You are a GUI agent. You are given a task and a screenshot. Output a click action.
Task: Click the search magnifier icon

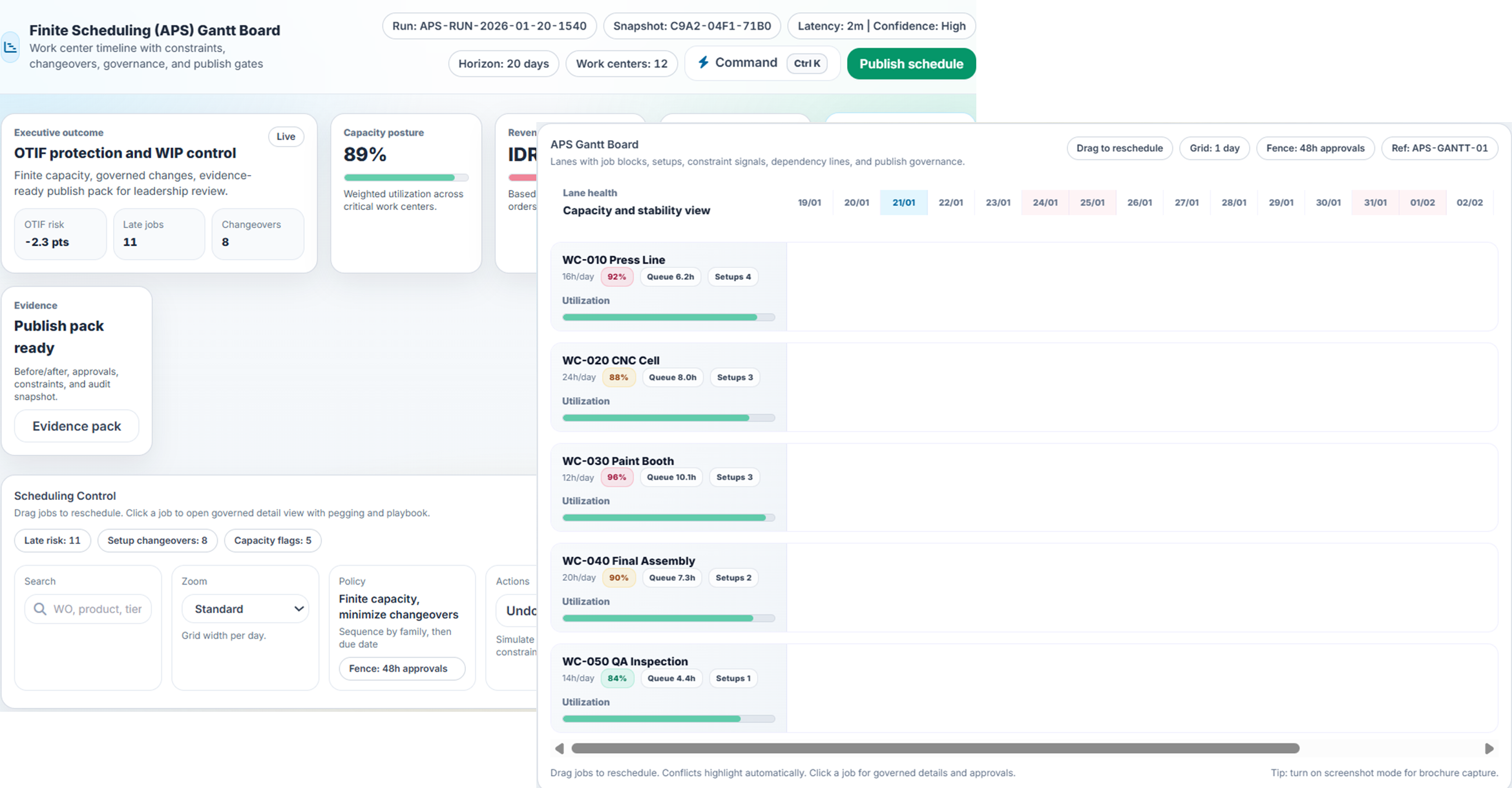click(40, 609)
